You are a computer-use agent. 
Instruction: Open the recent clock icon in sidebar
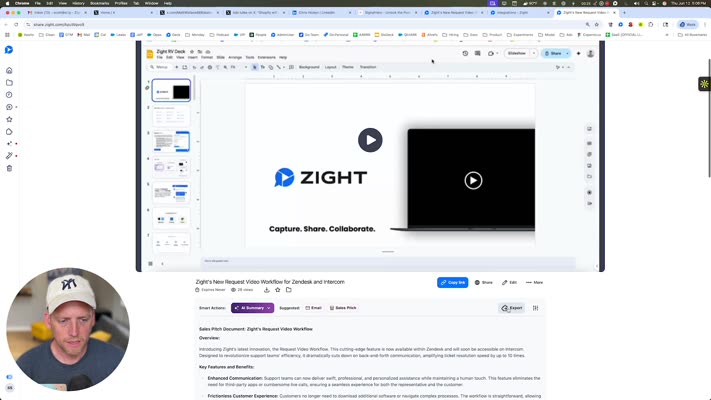pyautogui.click(x=9, y=95)
